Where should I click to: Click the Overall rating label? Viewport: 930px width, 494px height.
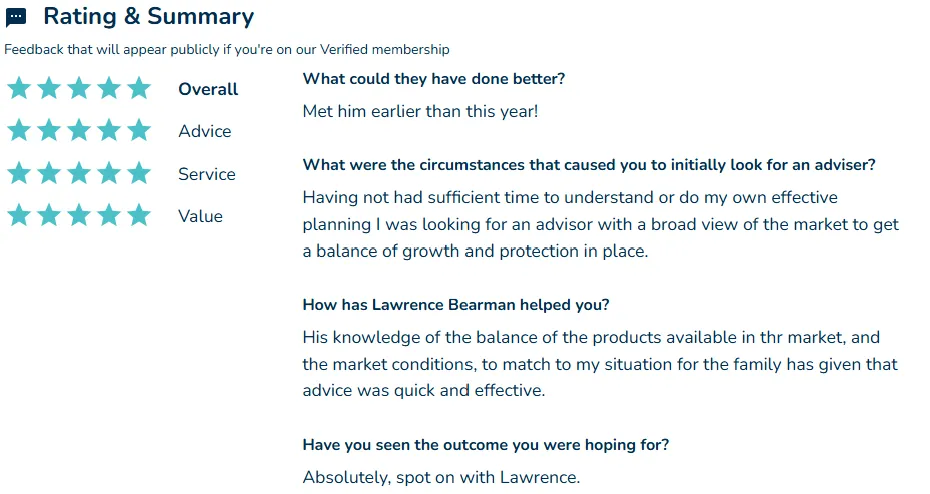[208, 89]
